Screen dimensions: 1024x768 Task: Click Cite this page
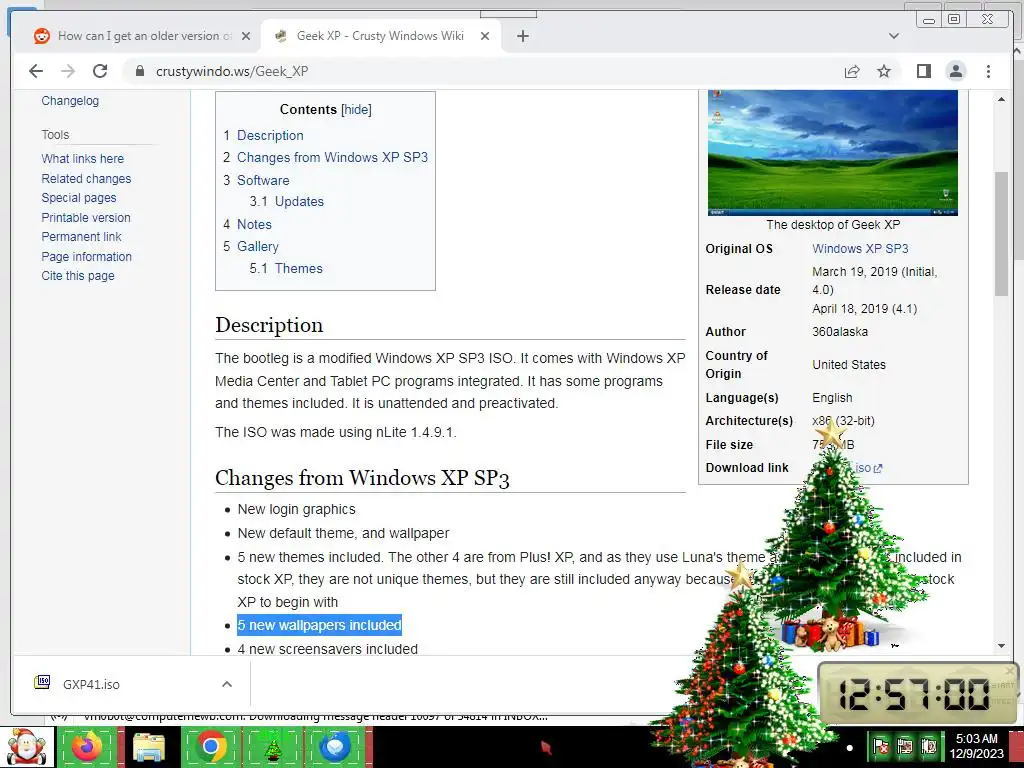click(x=78, y=276)
